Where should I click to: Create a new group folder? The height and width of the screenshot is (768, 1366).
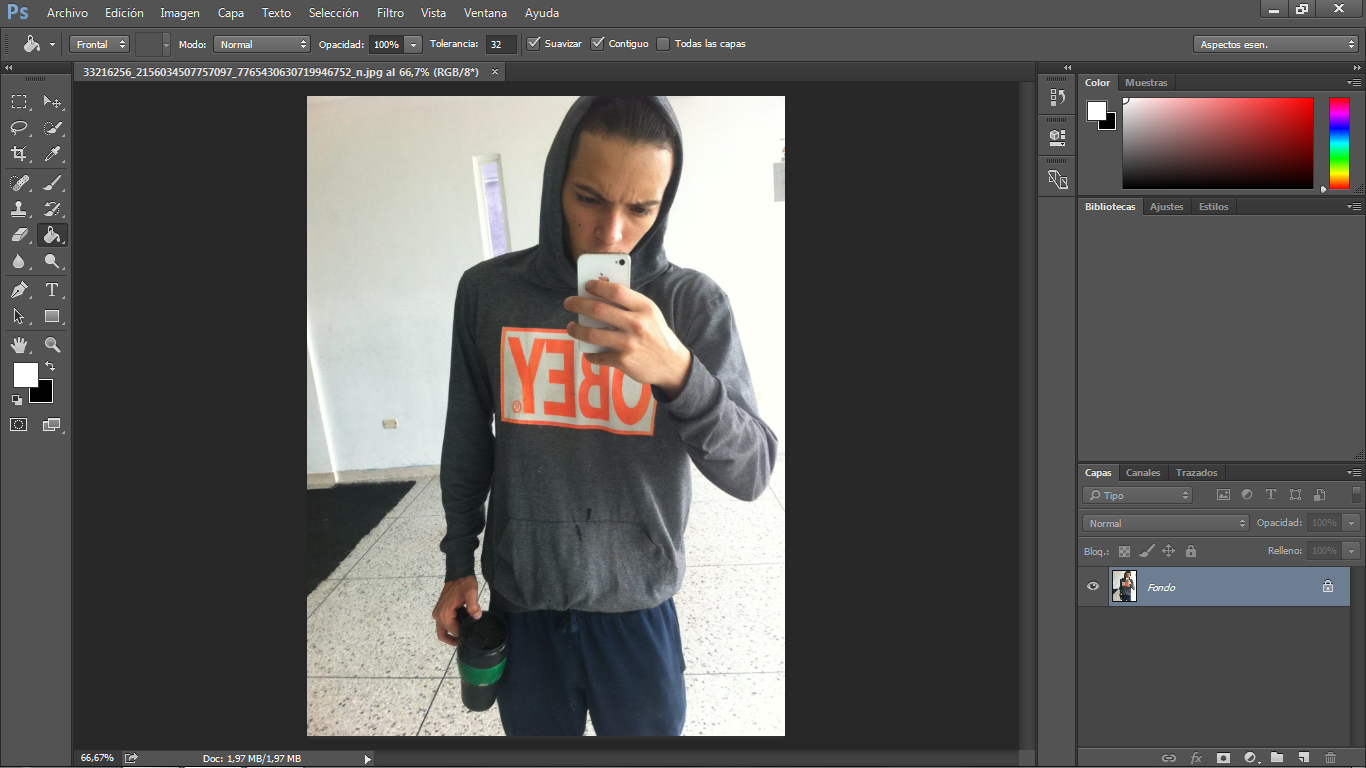pyautogui.click(x=1277, y=758)
